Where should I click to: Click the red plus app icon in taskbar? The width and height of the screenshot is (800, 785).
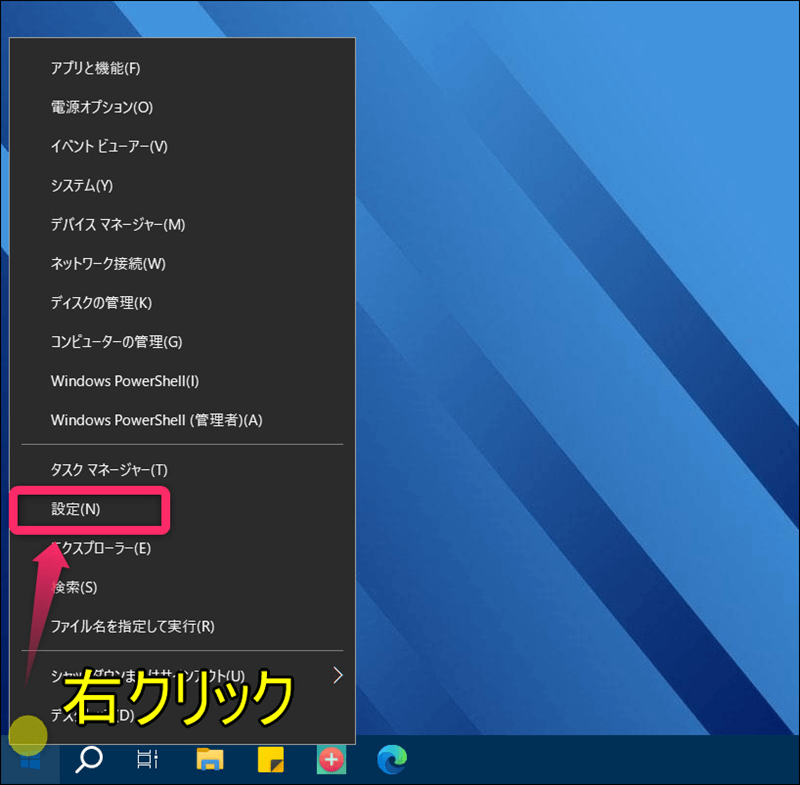[331, 760]
